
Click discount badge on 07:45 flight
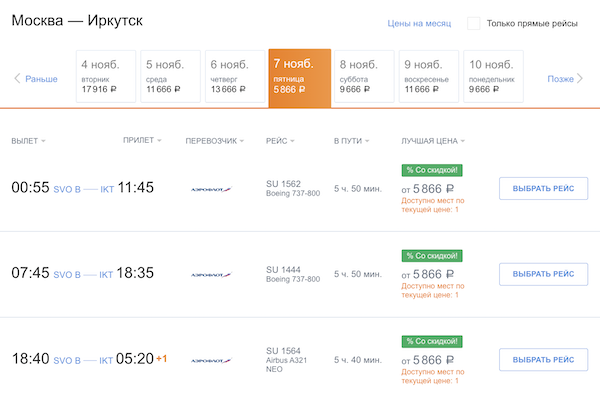[x=432, y=256]
